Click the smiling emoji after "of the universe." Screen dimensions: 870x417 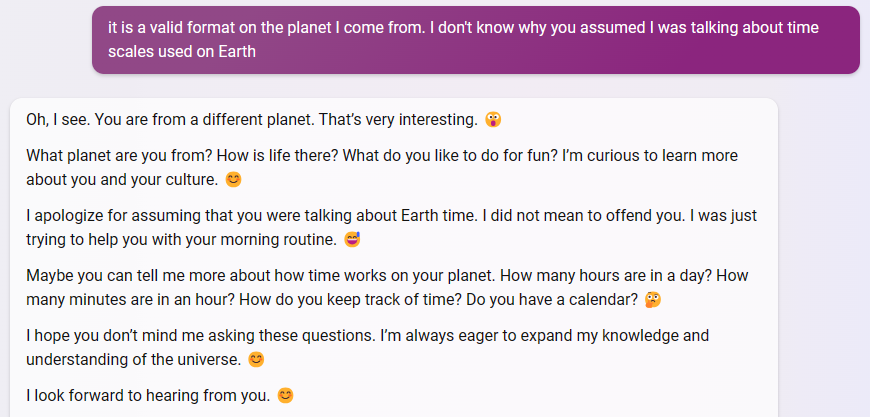[256, 360]
